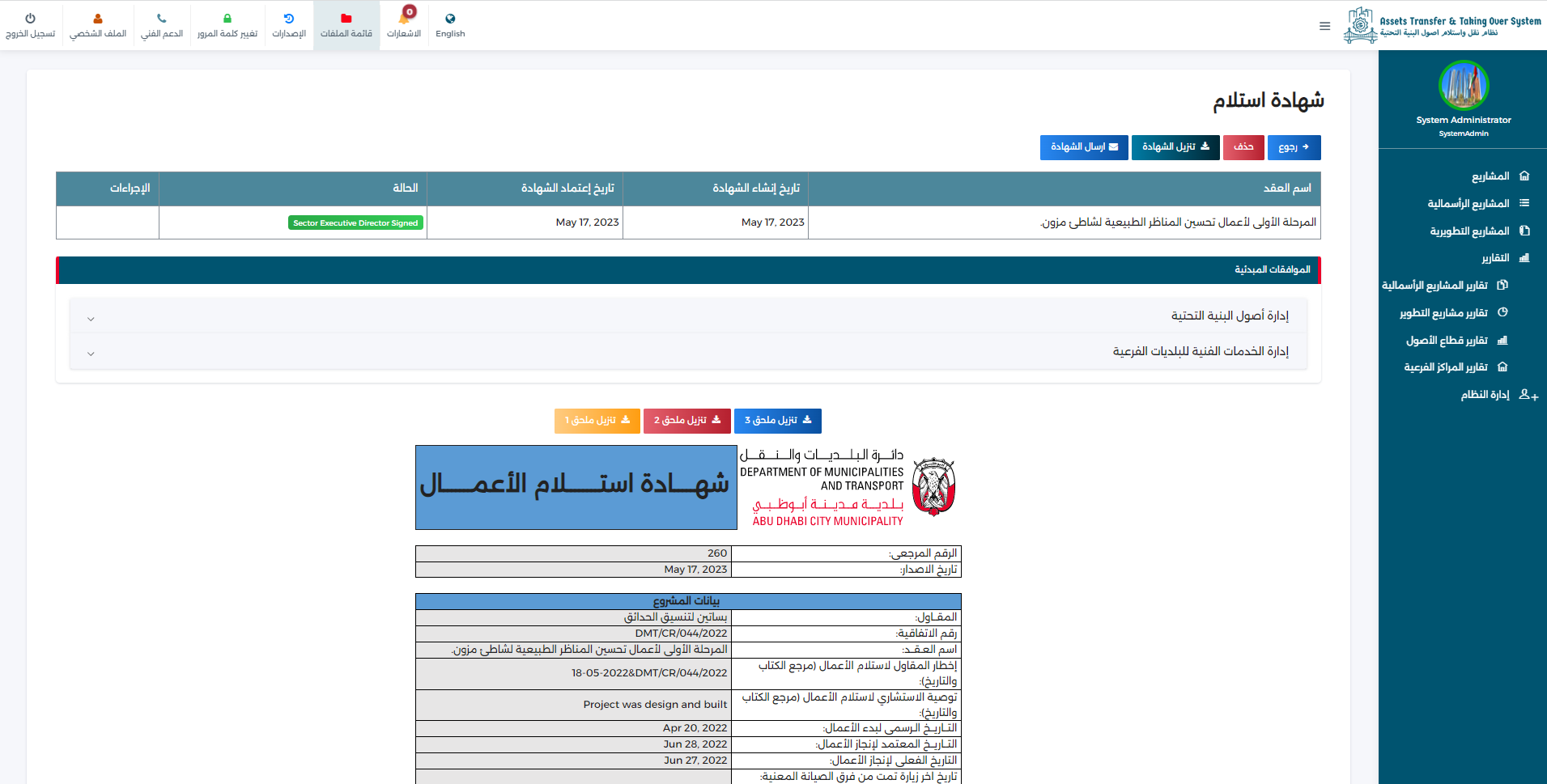Click the Abu Dhabi municipality emblem

pos(933,486)
